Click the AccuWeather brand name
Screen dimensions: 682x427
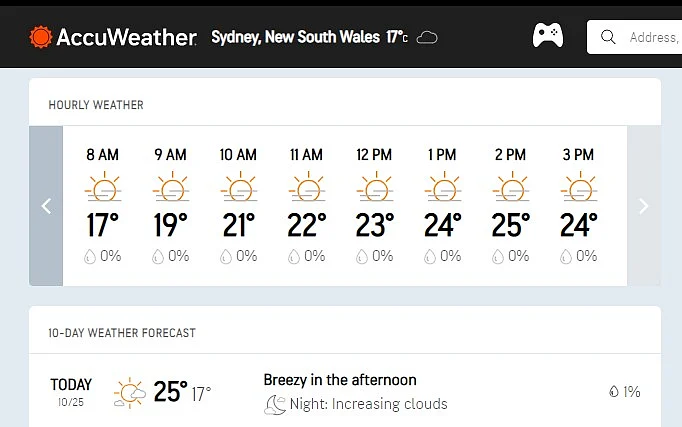point(126,38)
